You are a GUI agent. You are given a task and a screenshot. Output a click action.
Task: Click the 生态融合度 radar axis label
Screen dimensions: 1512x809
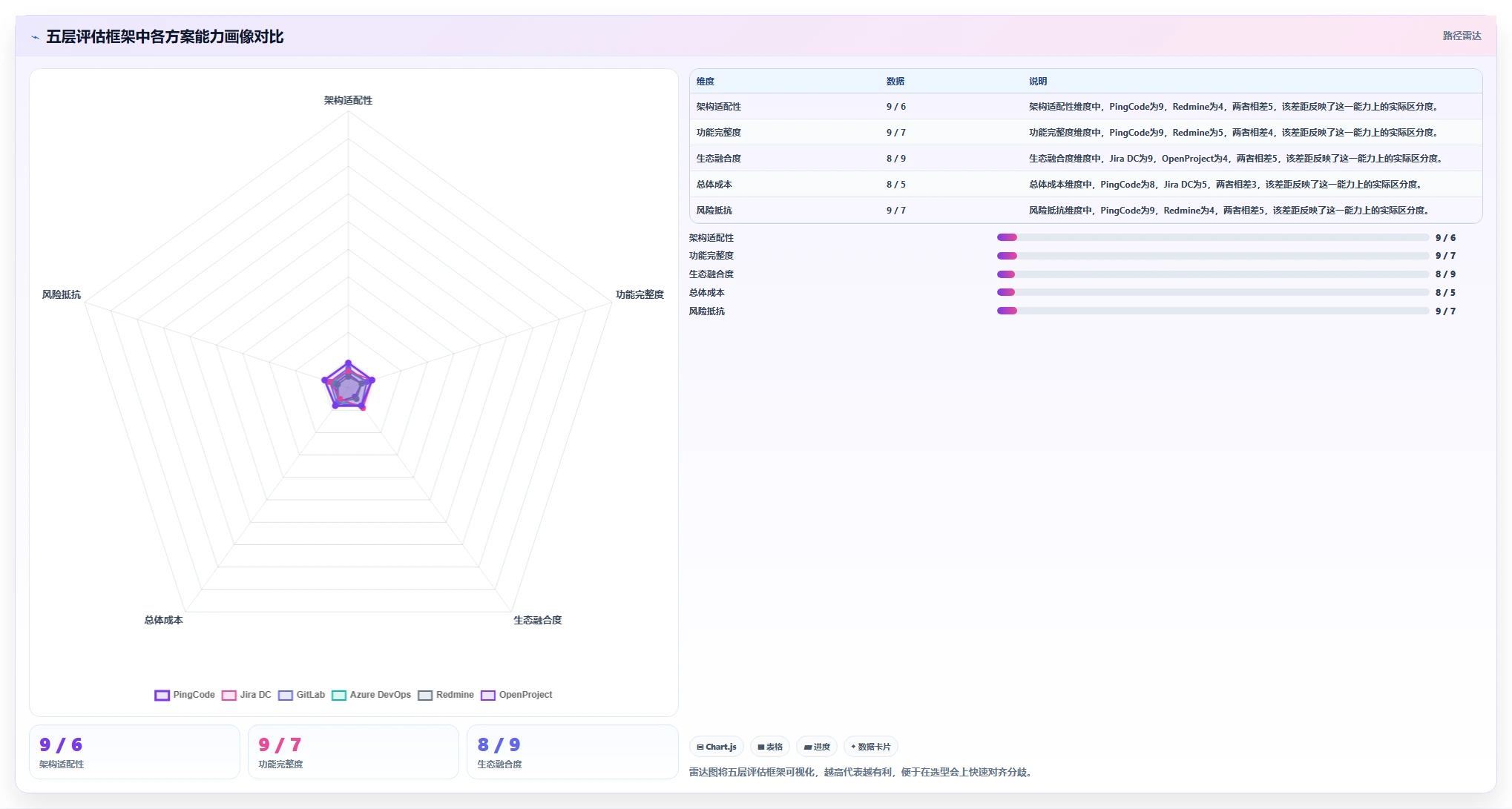[x=538, y=620]
